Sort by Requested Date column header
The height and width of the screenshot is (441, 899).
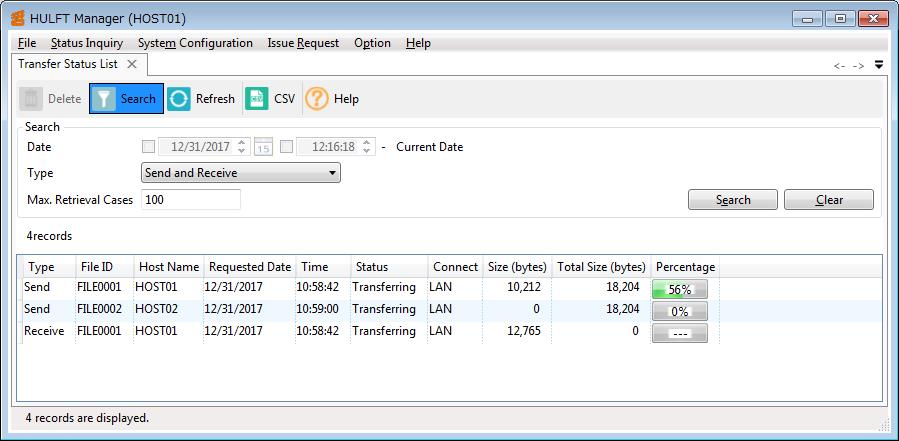pyautogui.click(x=249, y=267)
